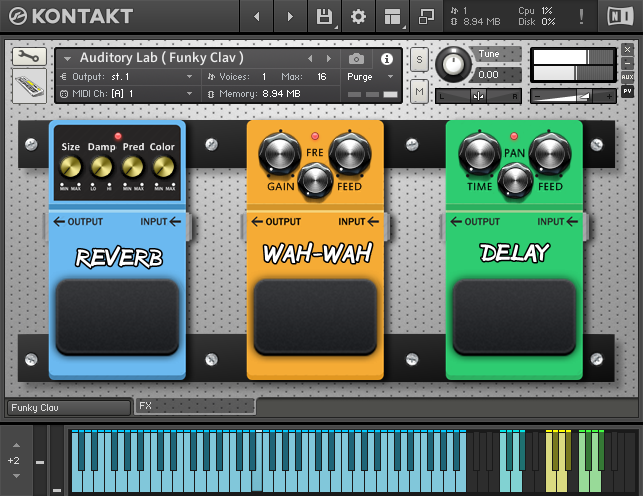Select the Funky Clav tab
This screenshot has height=496, width=643.
[68, 408]
